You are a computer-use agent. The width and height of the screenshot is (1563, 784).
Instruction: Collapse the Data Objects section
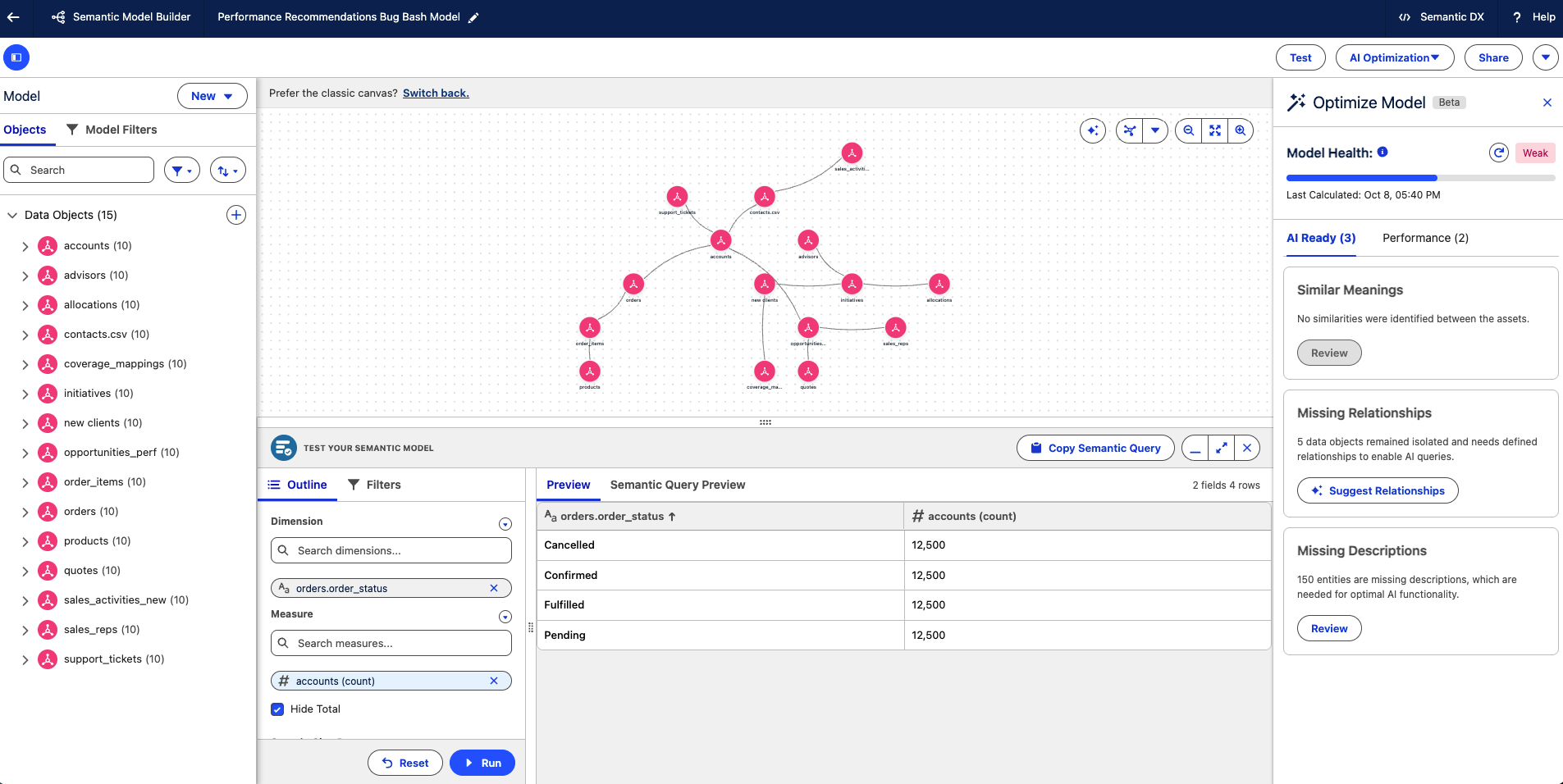pyautogui.click(x=12, y=215)
